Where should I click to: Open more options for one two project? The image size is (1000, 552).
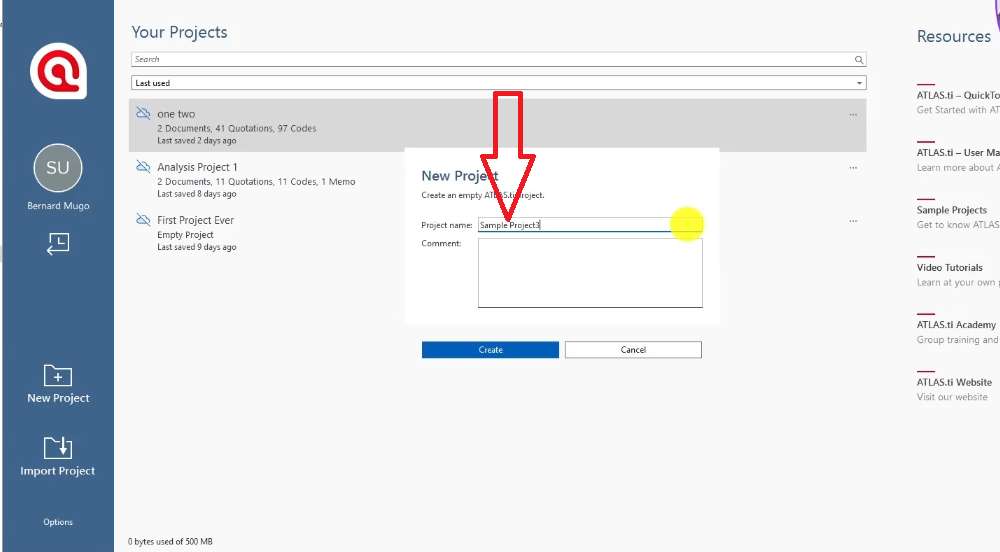point(853,115)
